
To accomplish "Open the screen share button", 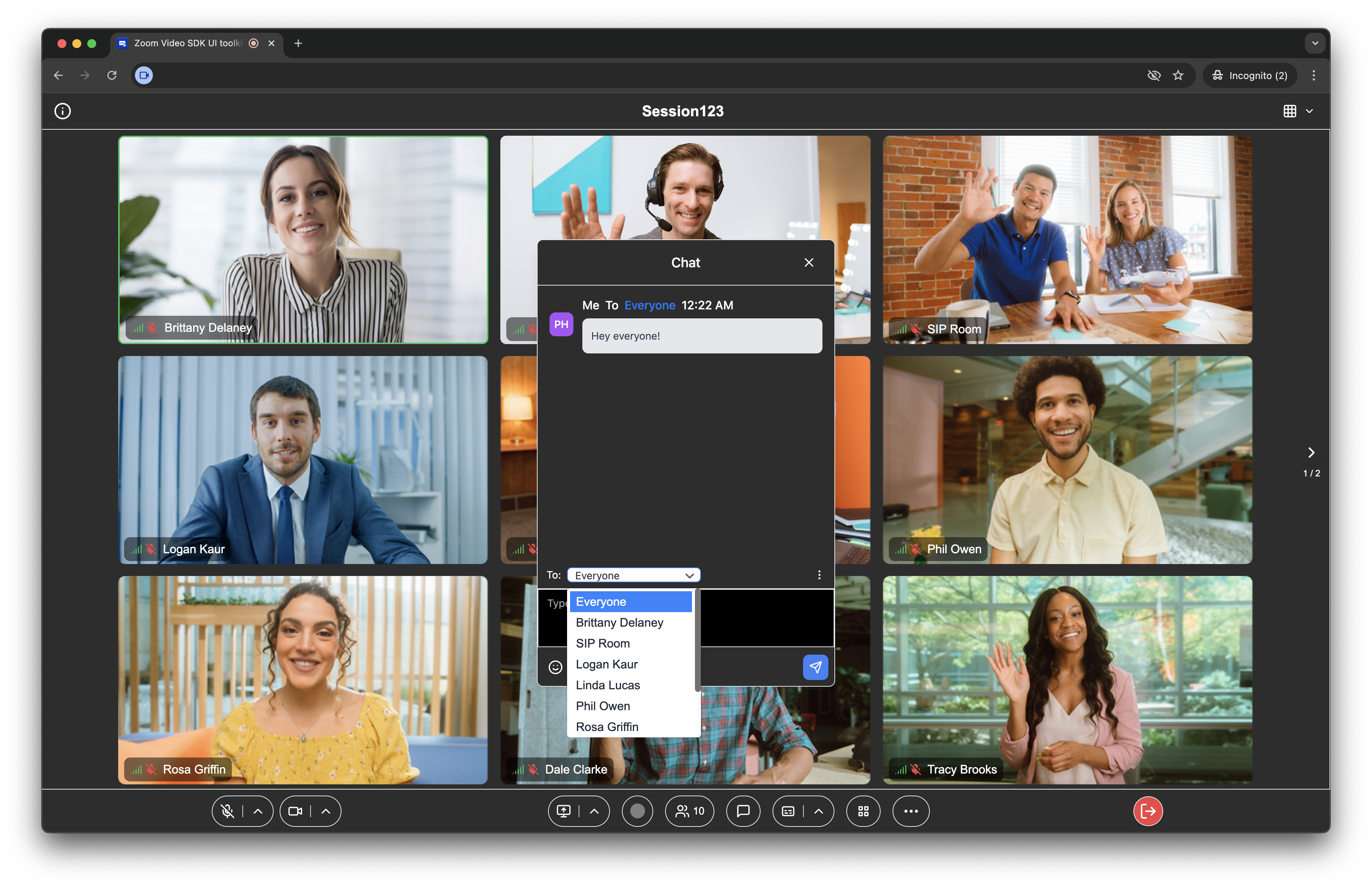I will click(x=564, y=811).
